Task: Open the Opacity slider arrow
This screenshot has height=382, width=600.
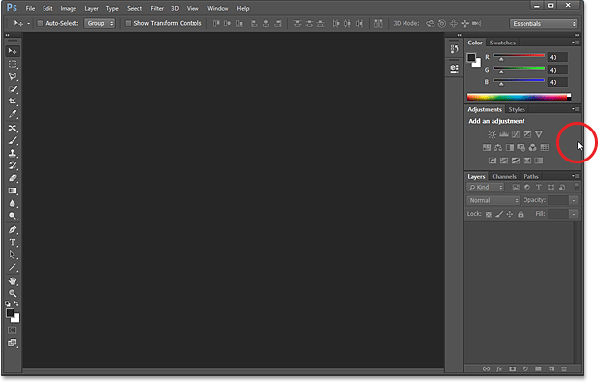Action: 574,200
